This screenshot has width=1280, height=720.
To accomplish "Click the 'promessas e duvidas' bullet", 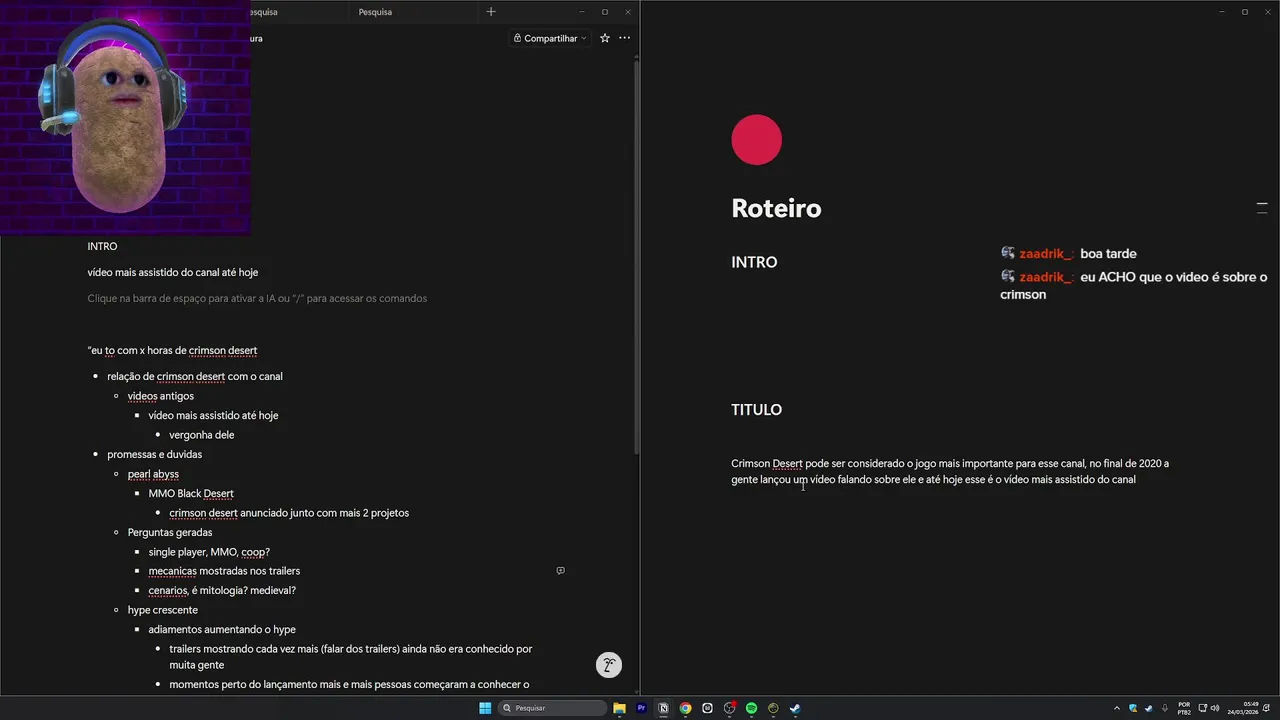I will 154,454.
